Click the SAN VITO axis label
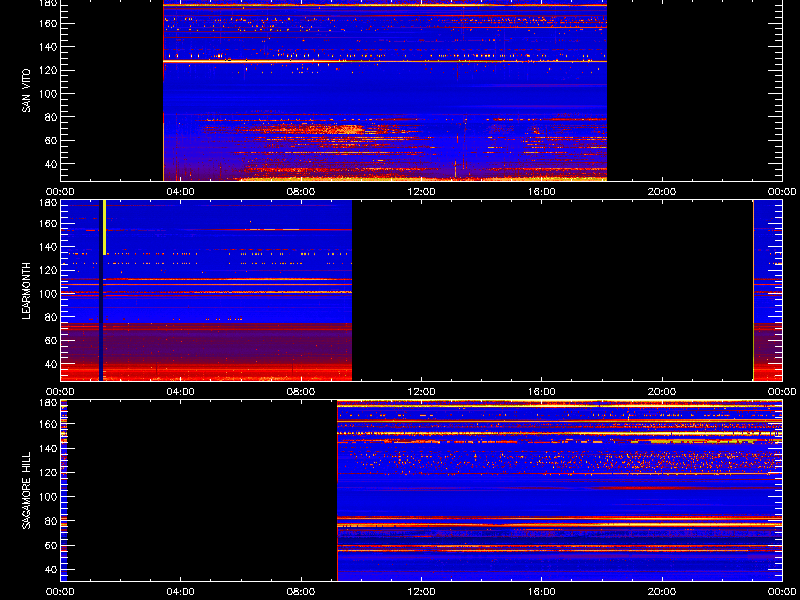Image resolution: width=800 pixels, height=600 pixels. (26, 91)
